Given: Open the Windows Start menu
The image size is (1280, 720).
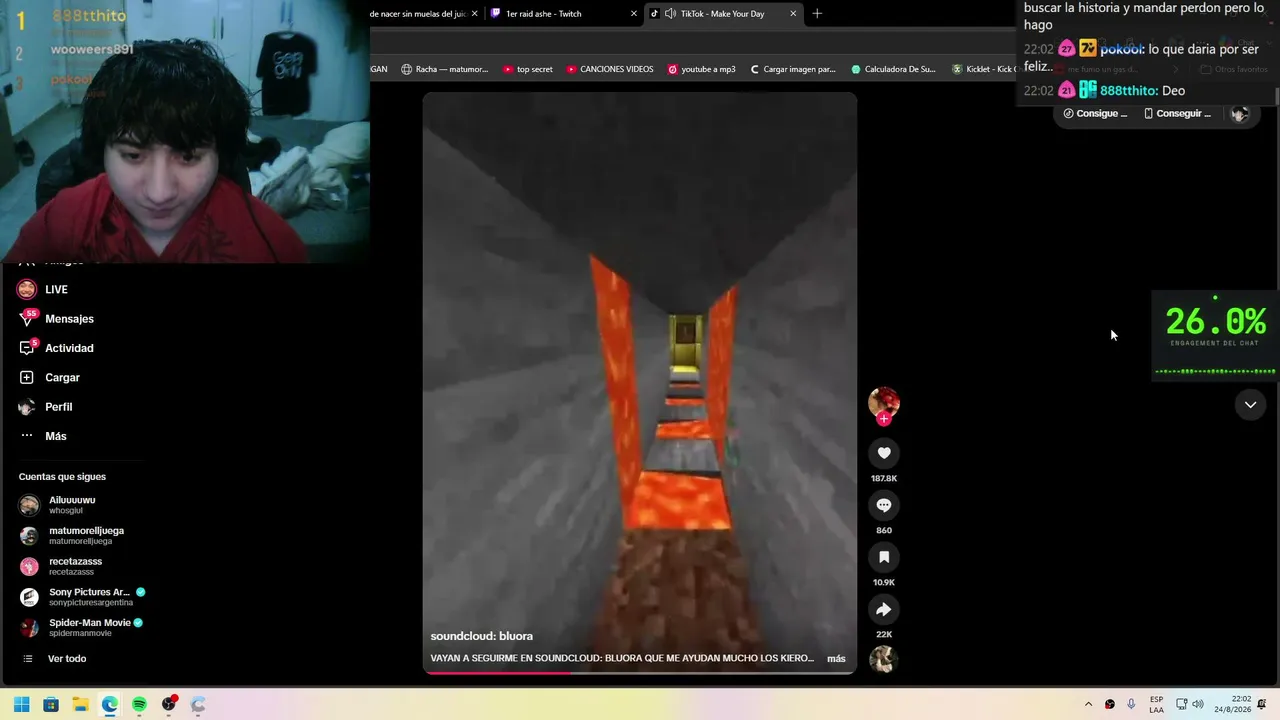Looking at the screenshot, I should click(21, 704).
